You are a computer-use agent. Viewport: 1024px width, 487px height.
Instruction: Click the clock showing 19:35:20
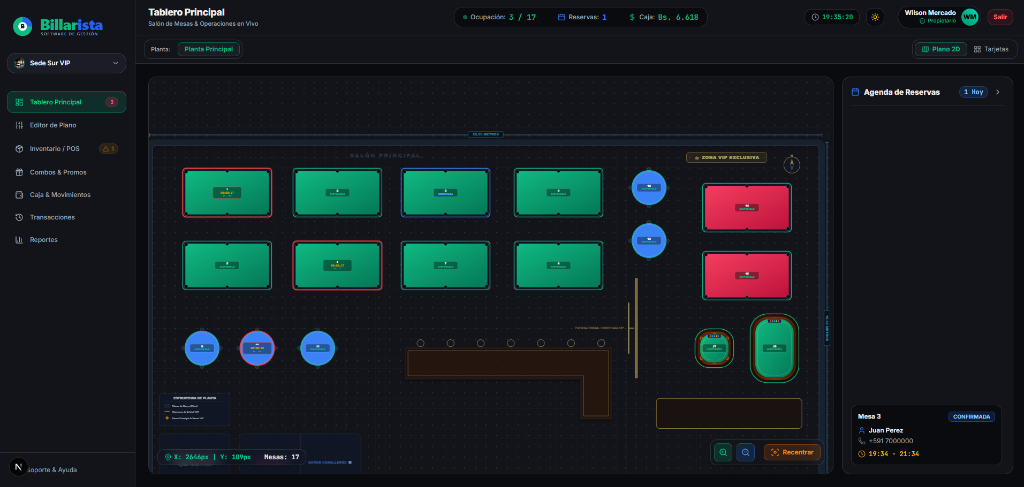point(831,17)
